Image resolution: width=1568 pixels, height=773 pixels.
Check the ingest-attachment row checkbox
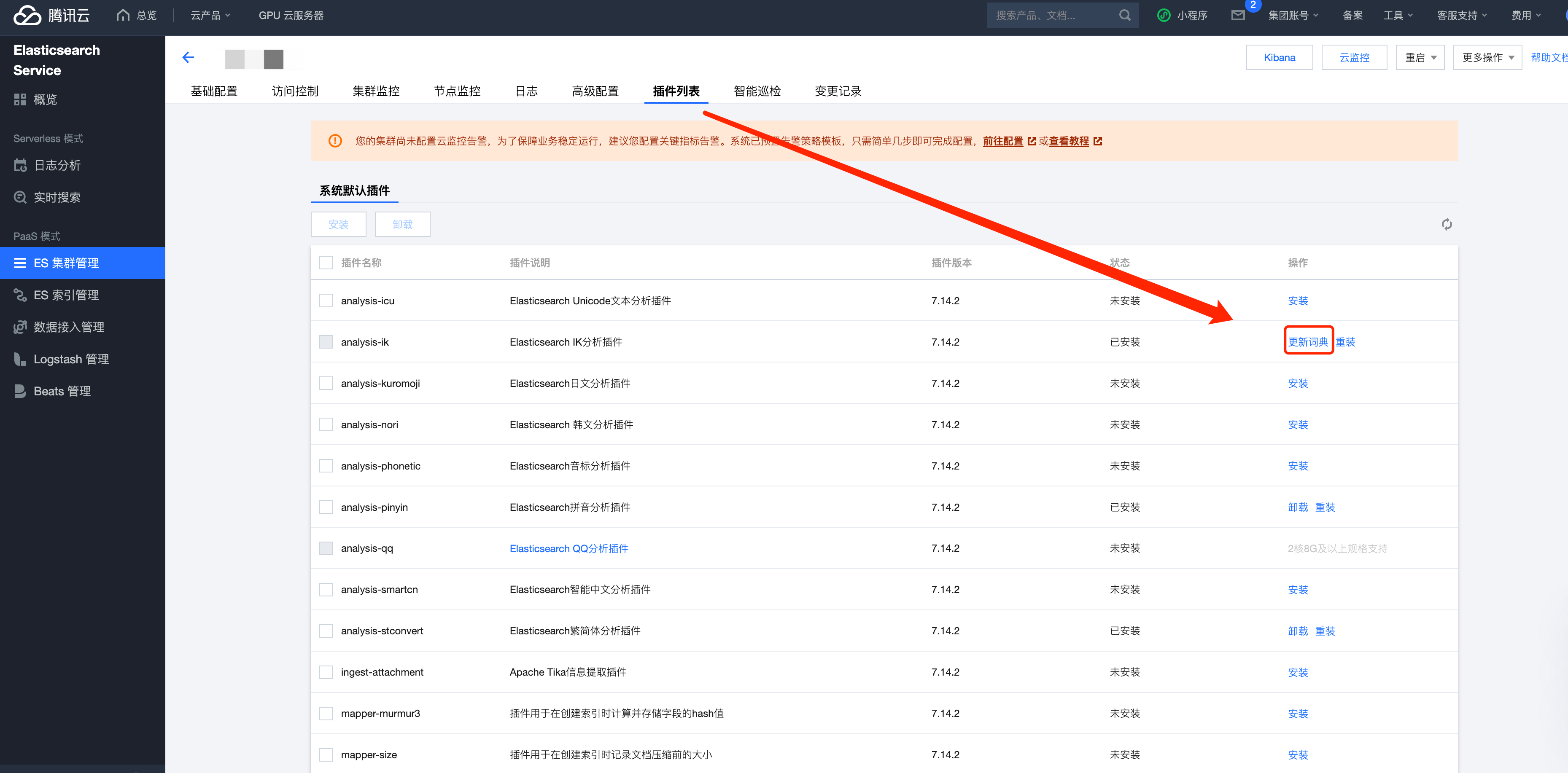pyautogui.click(x=326, y=672)
